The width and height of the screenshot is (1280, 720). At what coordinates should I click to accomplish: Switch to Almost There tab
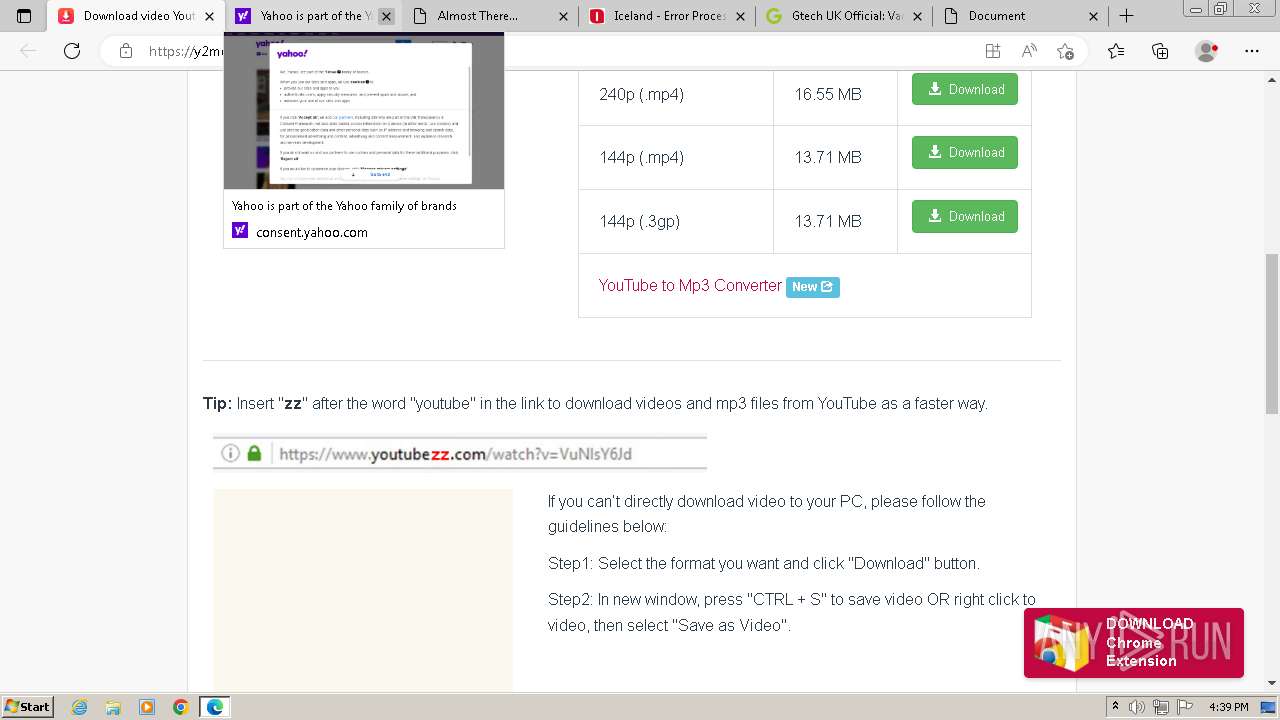[x=490, y=16]
